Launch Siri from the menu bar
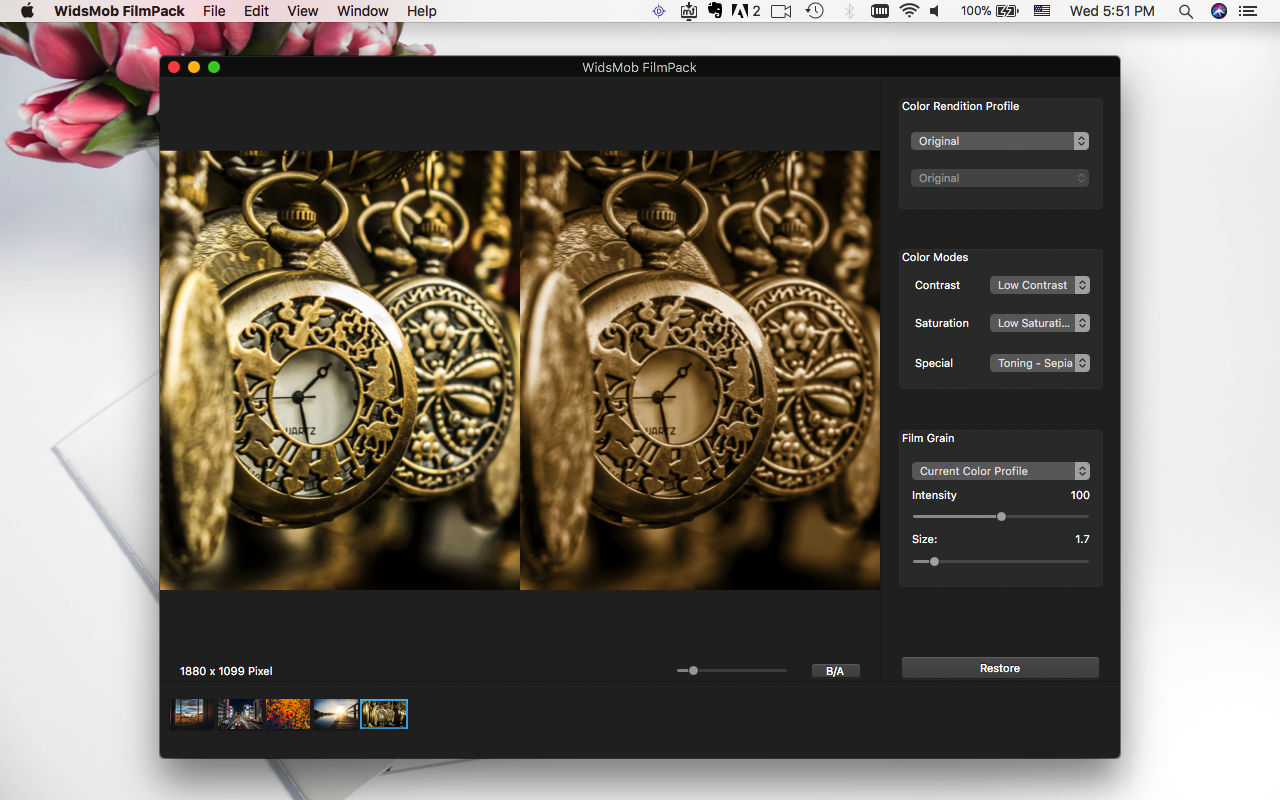 [x=1218, y=11]
